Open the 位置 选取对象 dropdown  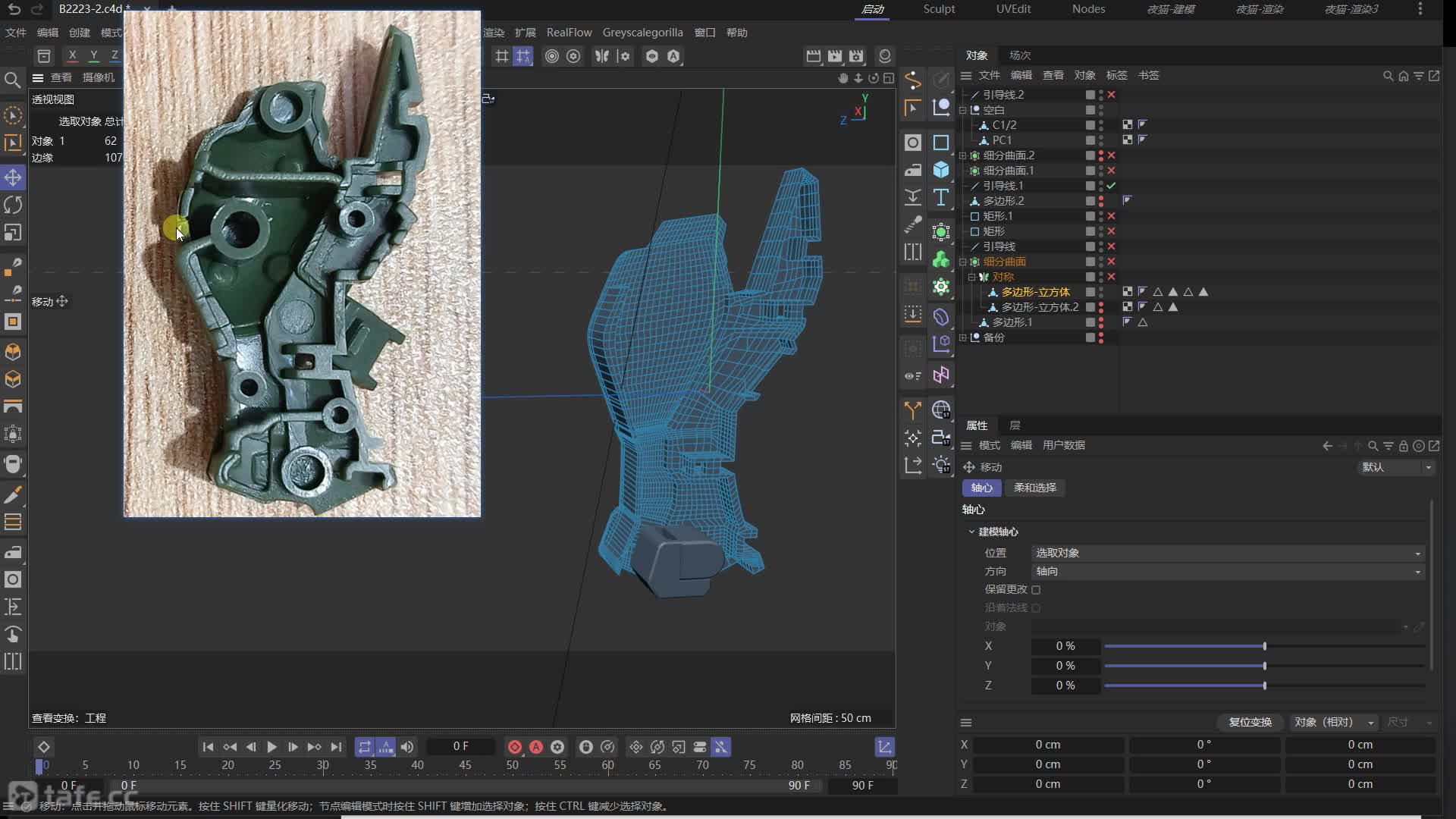(x=1227, y=553)
